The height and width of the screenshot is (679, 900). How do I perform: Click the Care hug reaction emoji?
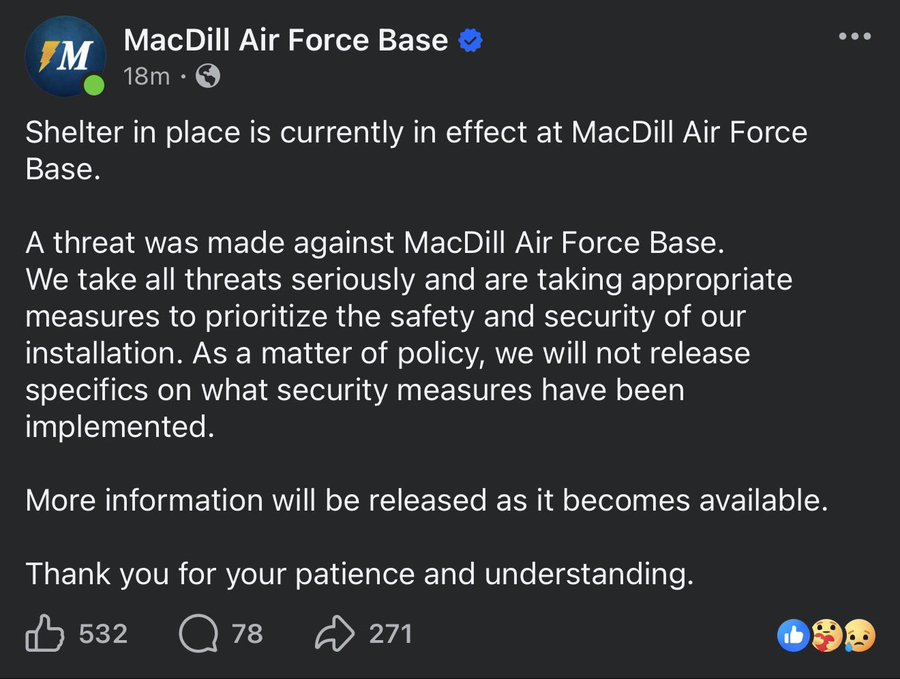(x=825, y=634)
